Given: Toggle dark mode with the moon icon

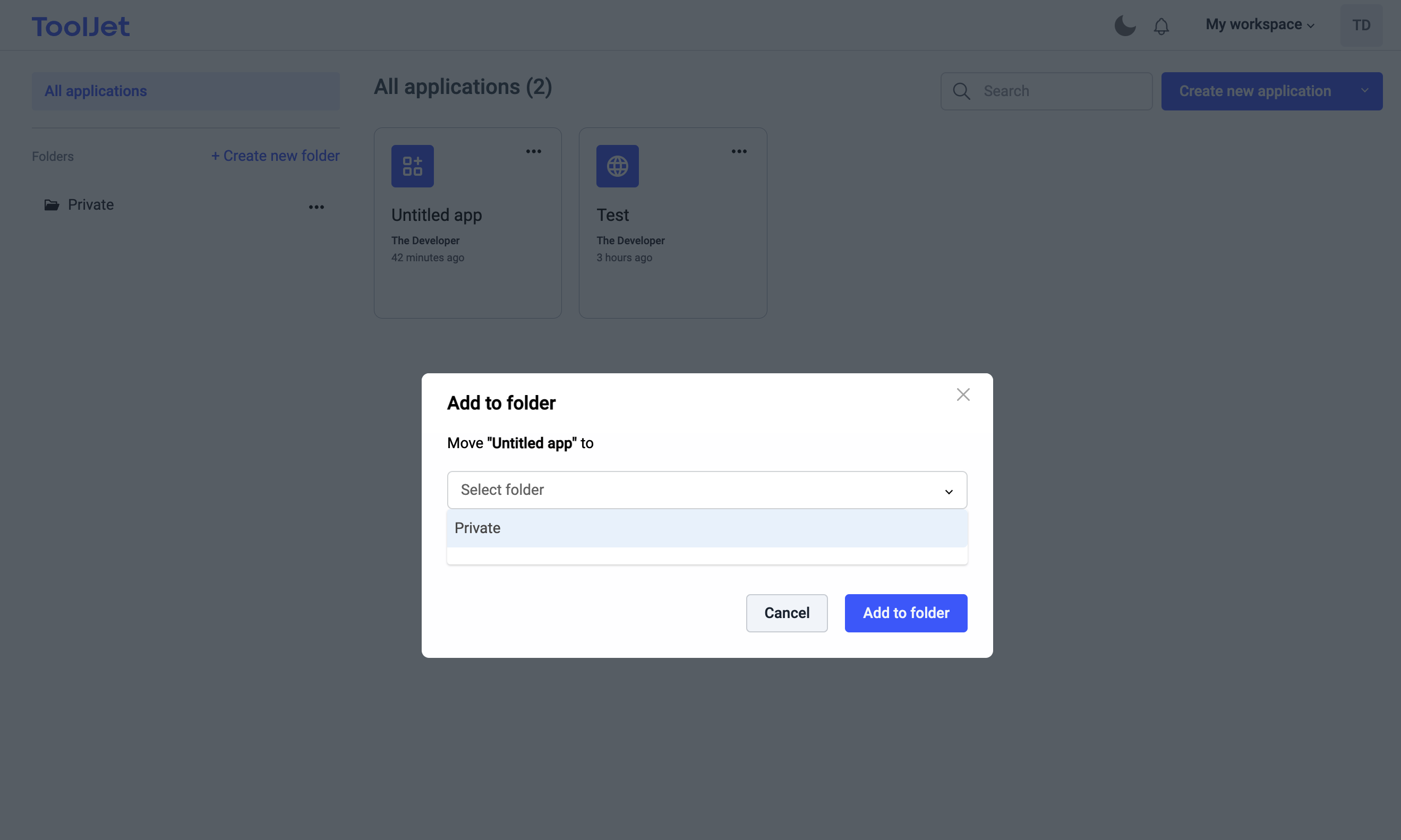Looking at the screenshot, I should [1125, 25].
